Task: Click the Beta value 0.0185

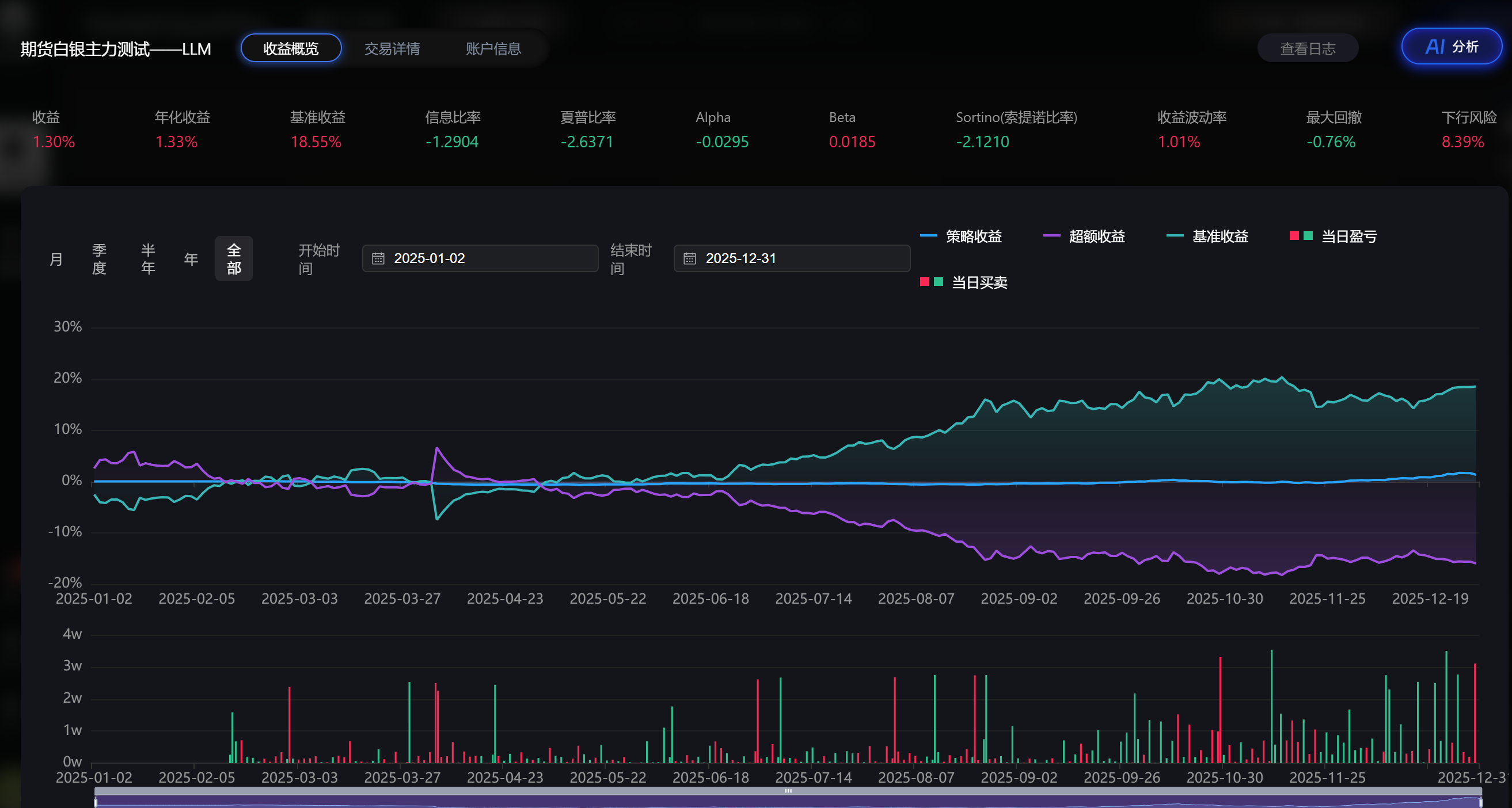Action: [852, 142]
